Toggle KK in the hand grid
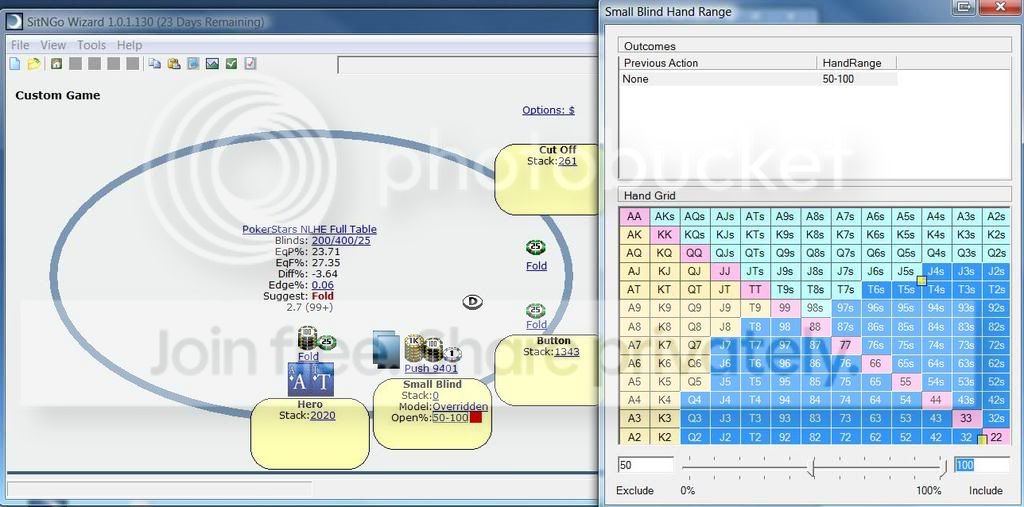1024x507 pixels. click(664, 235)
